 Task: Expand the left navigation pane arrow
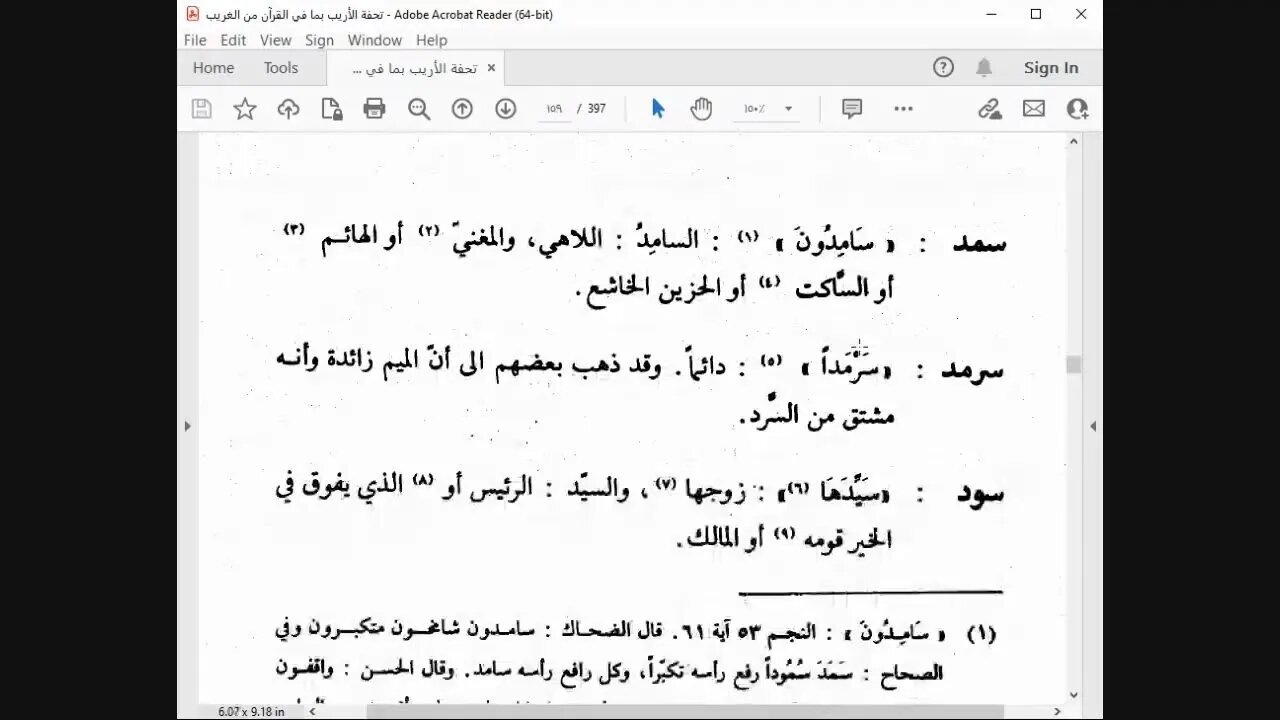coord(187,426)
